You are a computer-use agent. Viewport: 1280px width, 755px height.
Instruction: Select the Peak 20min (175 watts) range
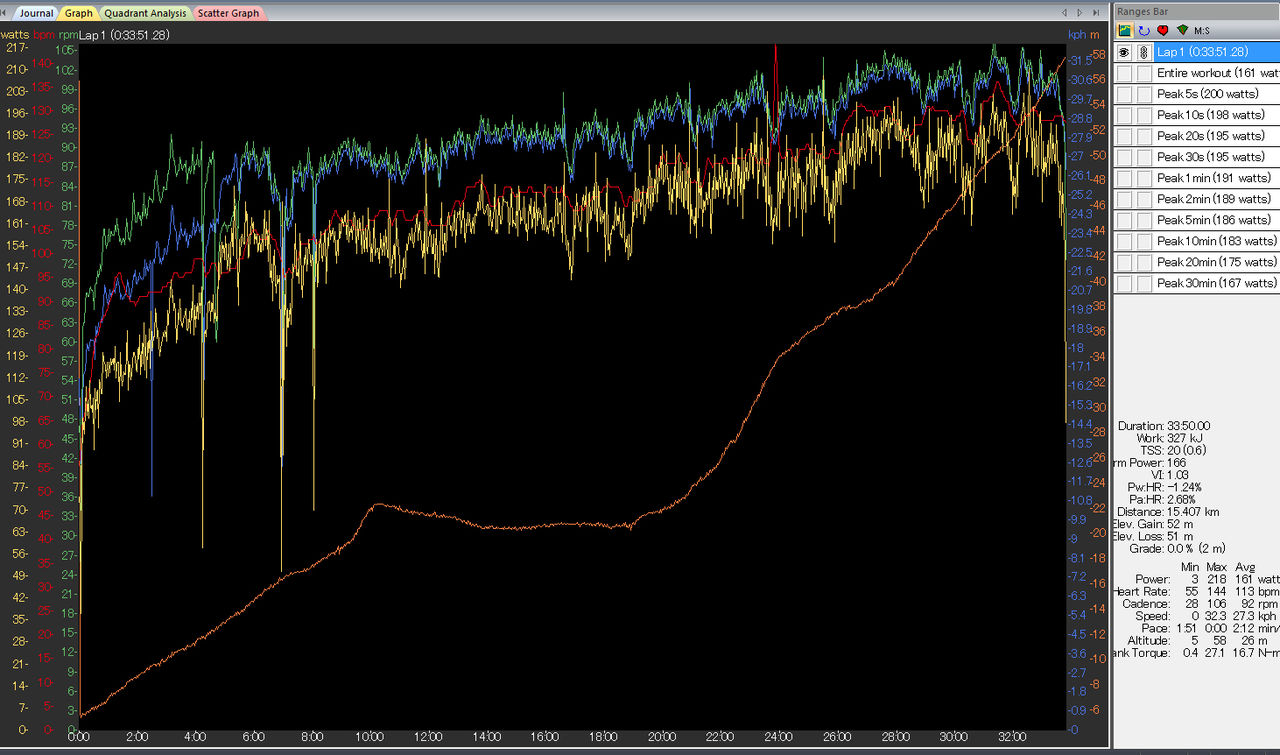pyautogui.click(x=1217, y=262)
